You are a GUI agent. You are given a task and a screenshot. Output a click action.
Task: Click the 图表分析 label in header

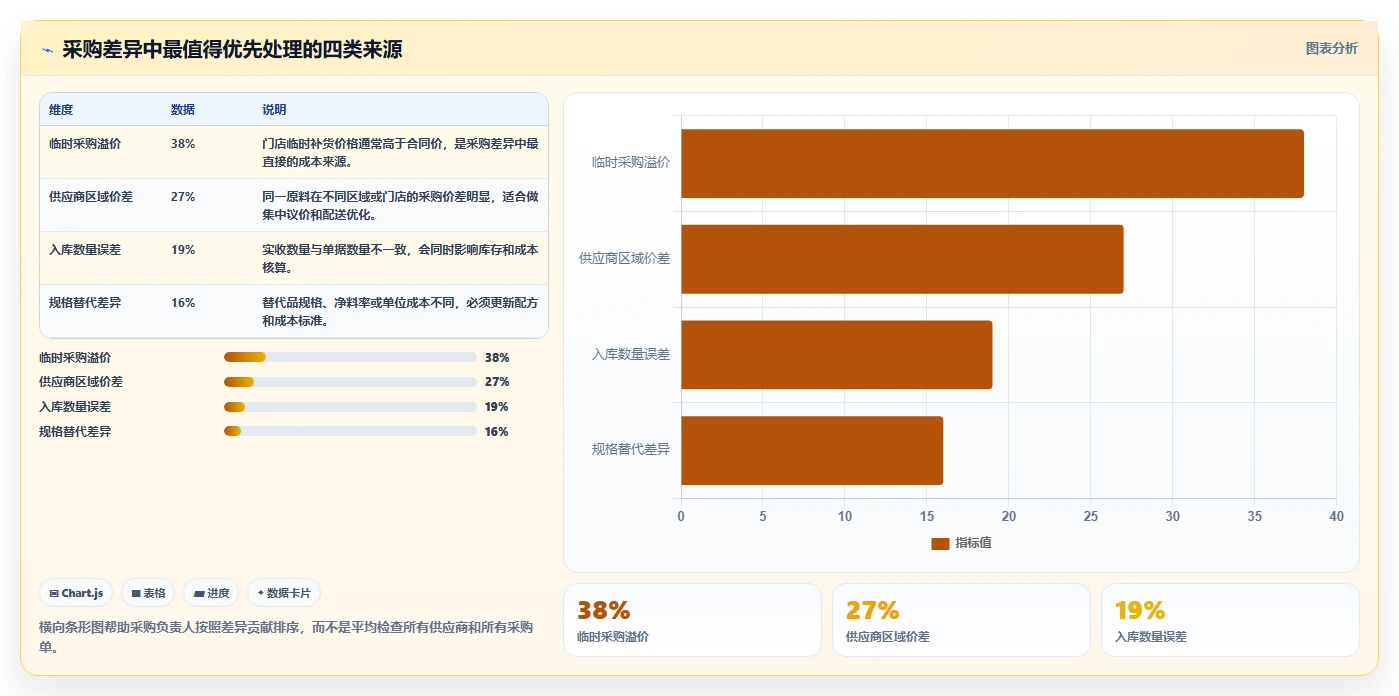coord(1332,48)
